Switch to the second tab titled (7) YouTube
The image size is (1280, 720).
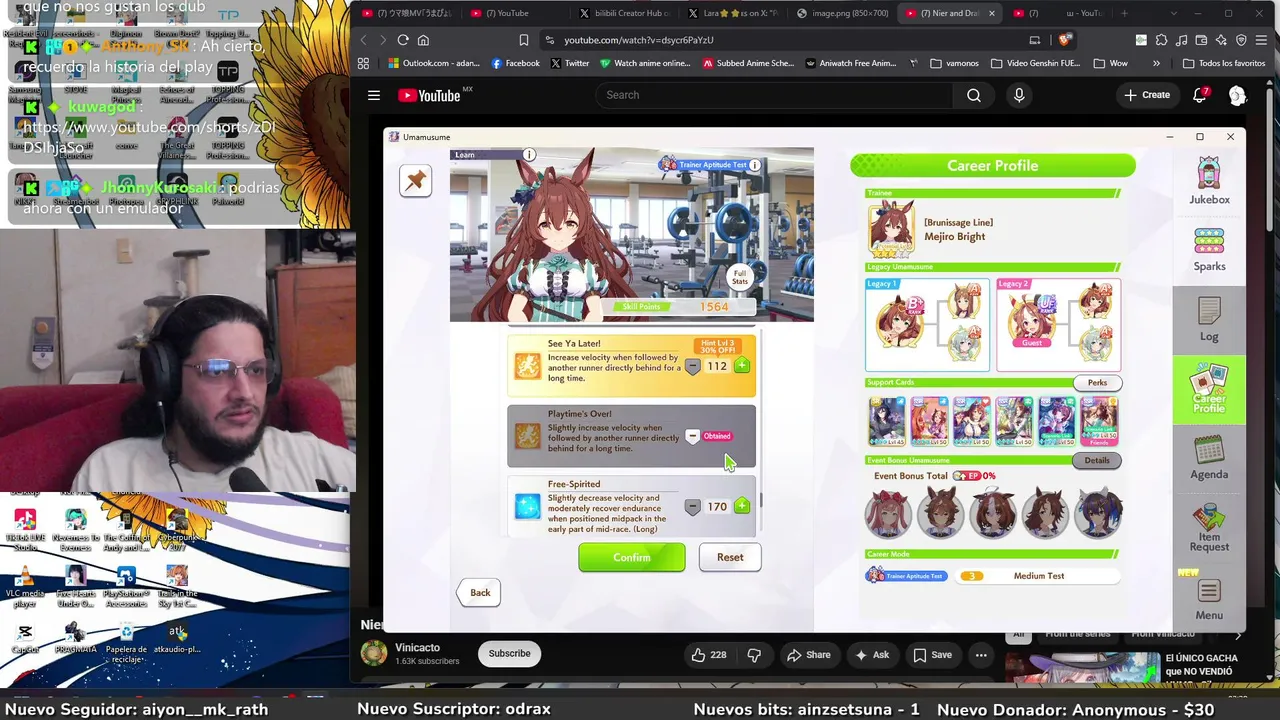[x=515, y=13]
